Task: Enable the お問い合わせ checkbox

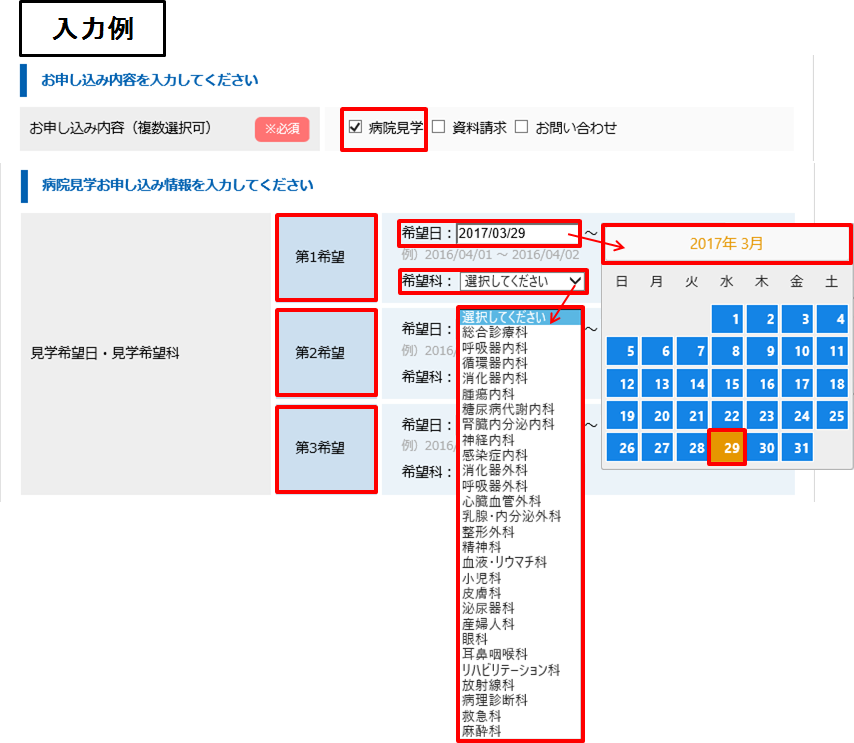Action: click(521, 128)
